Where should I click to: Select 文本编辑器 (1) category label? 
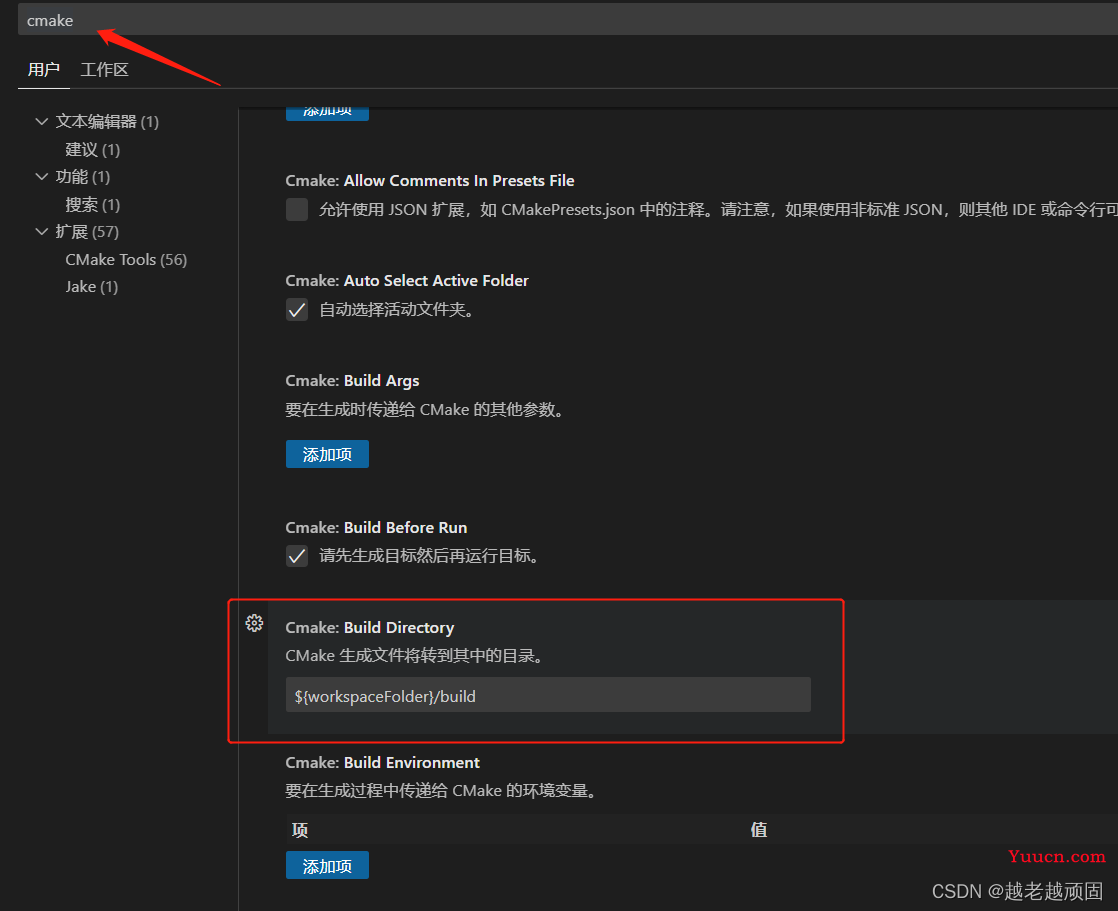(107, 122)
